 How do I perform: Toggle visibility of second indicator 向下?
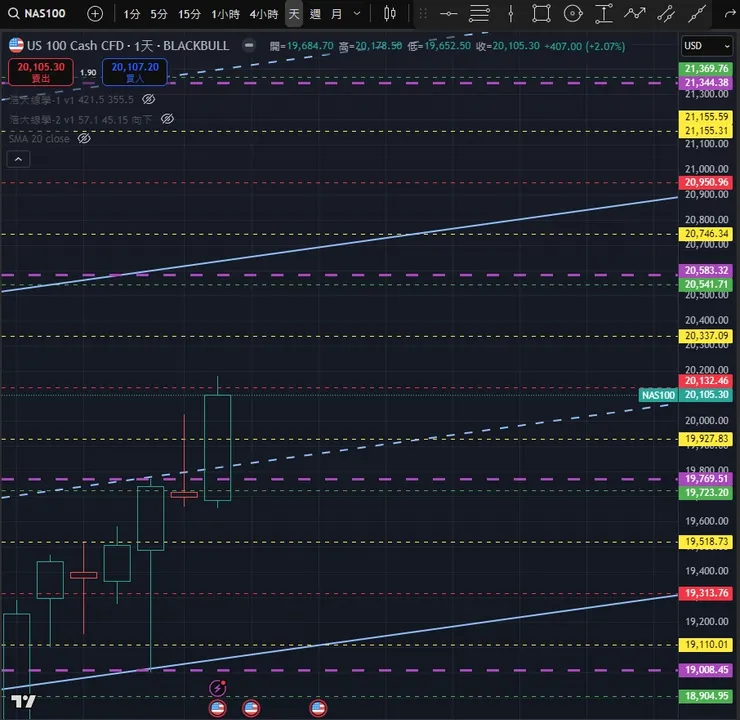(167, 119)
